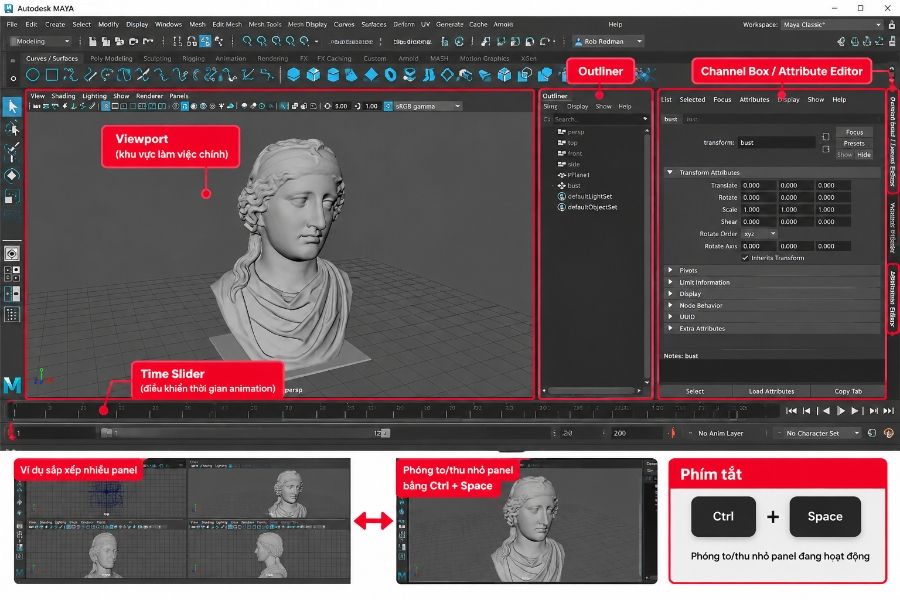Image resolution: width=900 pixels, height=600 pixels.
Task: Select the NURBS Square shelf icon
Action: click(52, 75)
